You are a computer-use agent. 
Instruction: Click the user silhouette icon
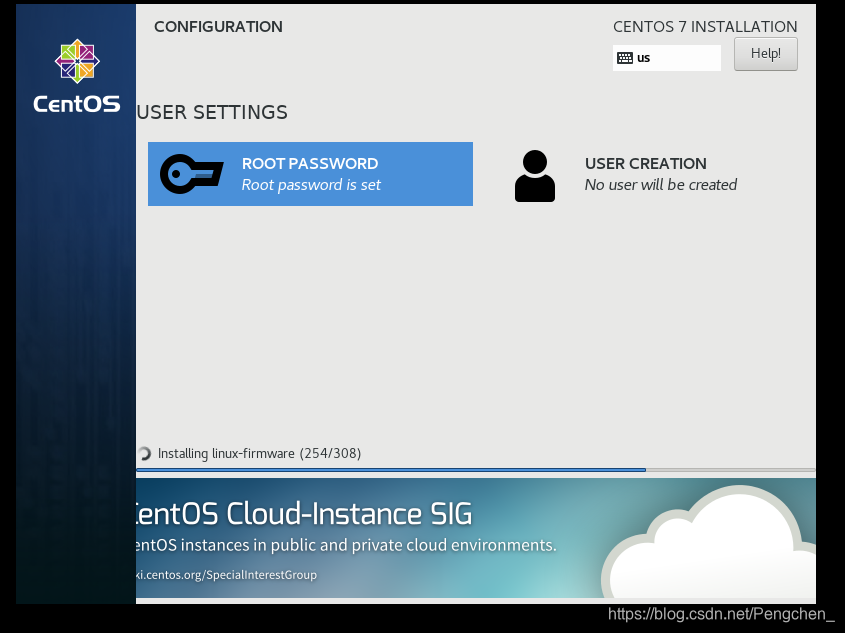point(535,176)
